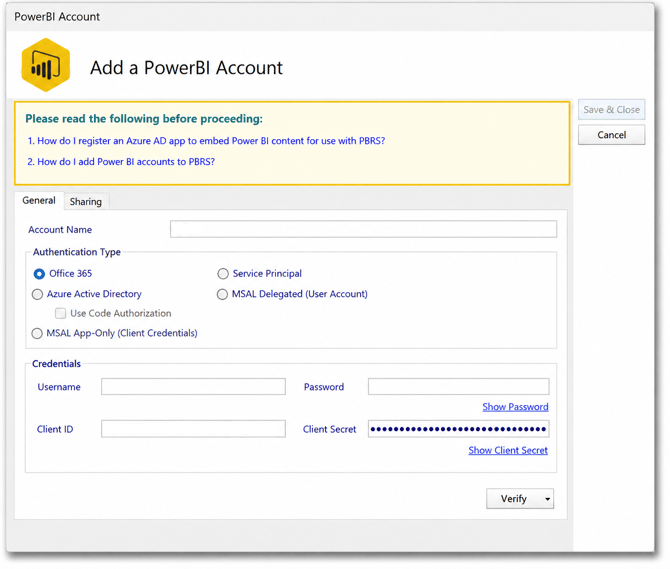Image resolution: width=670 pixels, height=569 pixels.
Task: Click the Cancel button
Action: click(611, 135)
